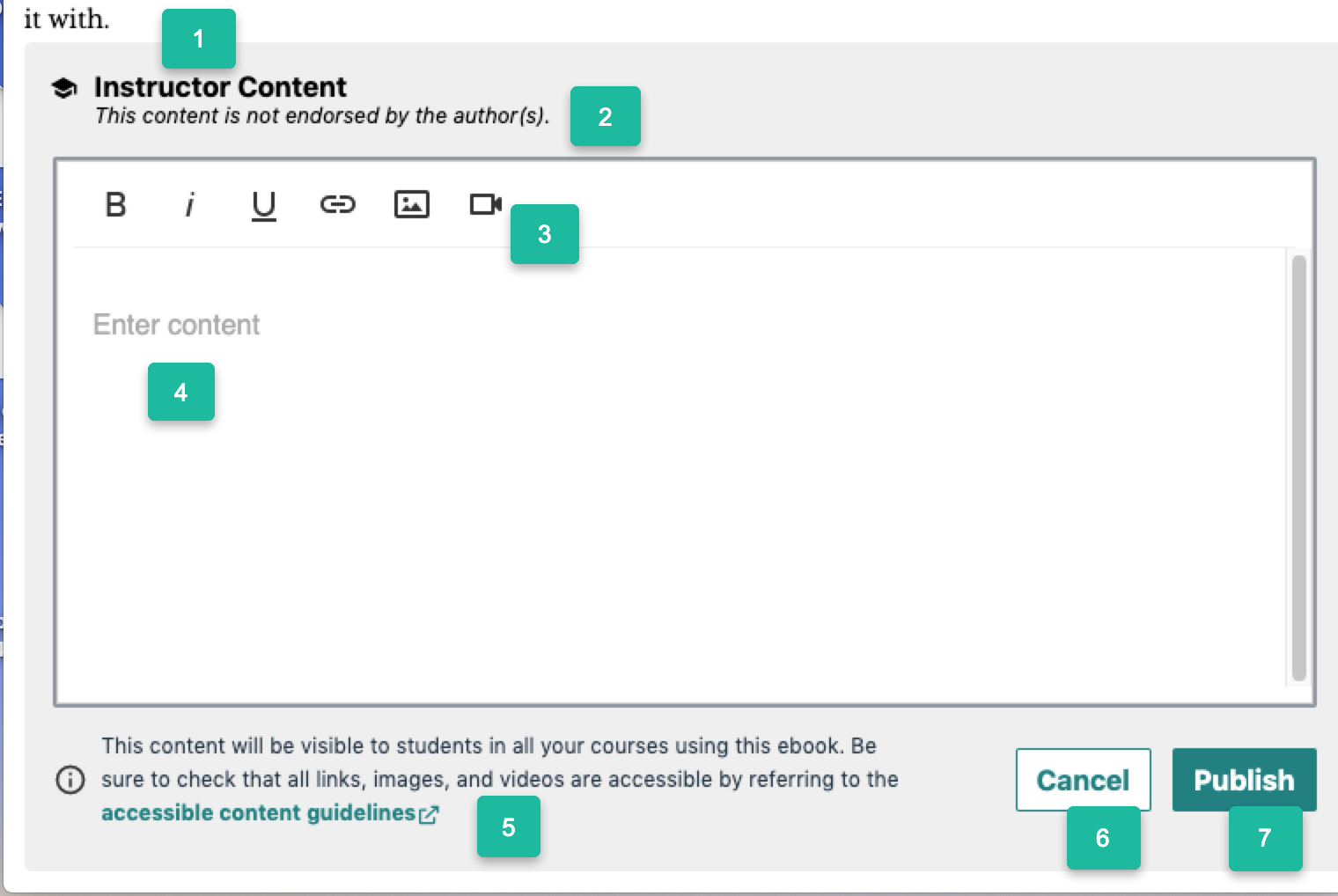Click the editor's vertical scrollbar
Viewport: 1338px width, 896px height.
click(x=1298, y=466)
